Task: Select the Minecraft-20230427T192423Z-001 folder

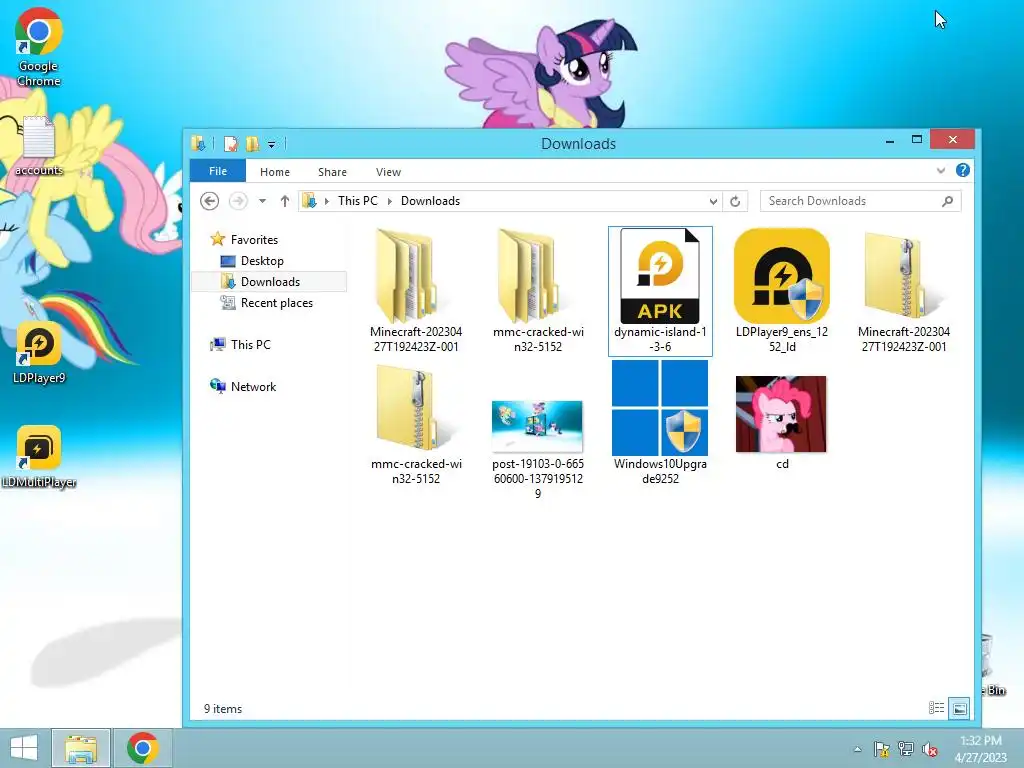Action: tap(416, 291)
